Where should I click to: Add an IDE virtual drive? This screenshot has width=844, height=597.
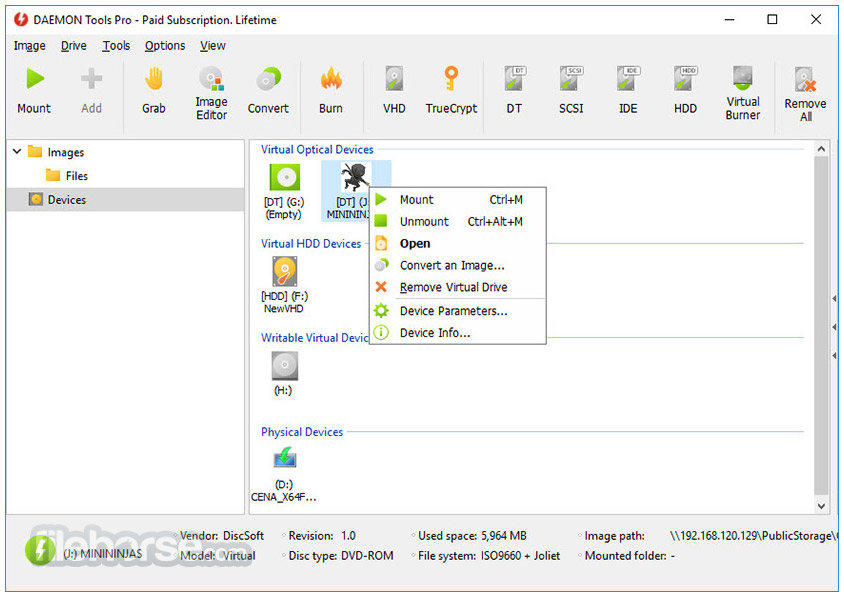pos(628,79)
